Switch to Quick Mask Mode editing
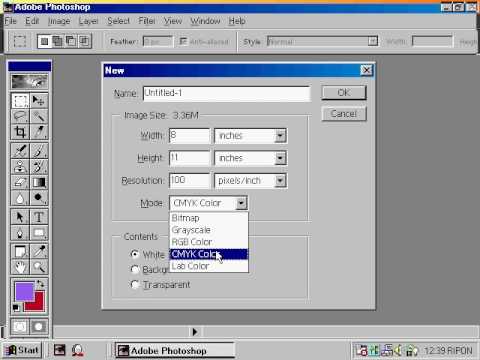 (39, 327)
